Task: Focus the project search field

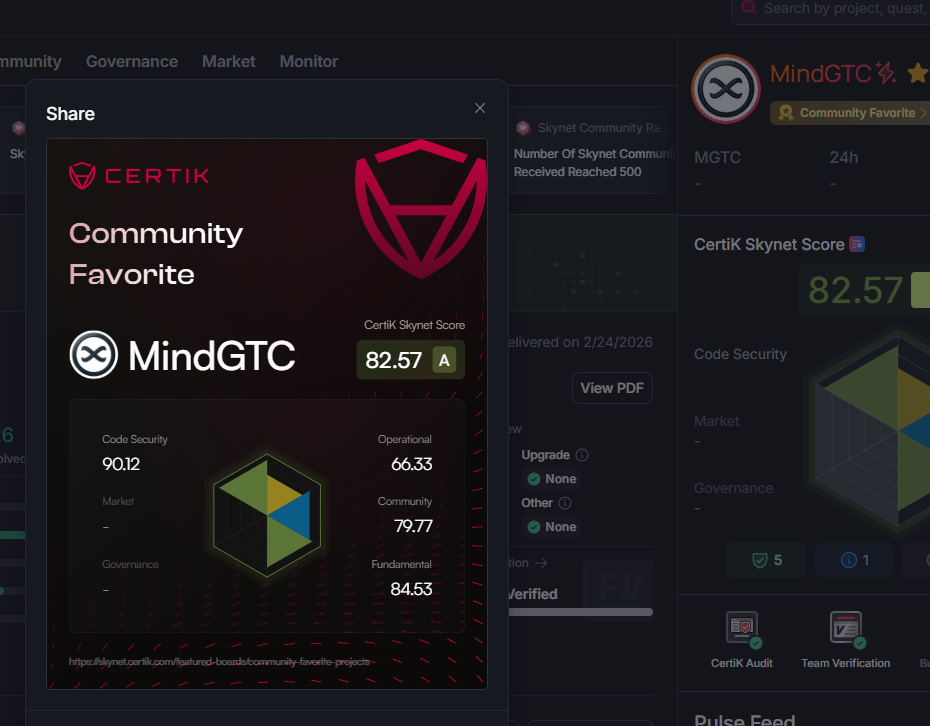Action: 830,8
